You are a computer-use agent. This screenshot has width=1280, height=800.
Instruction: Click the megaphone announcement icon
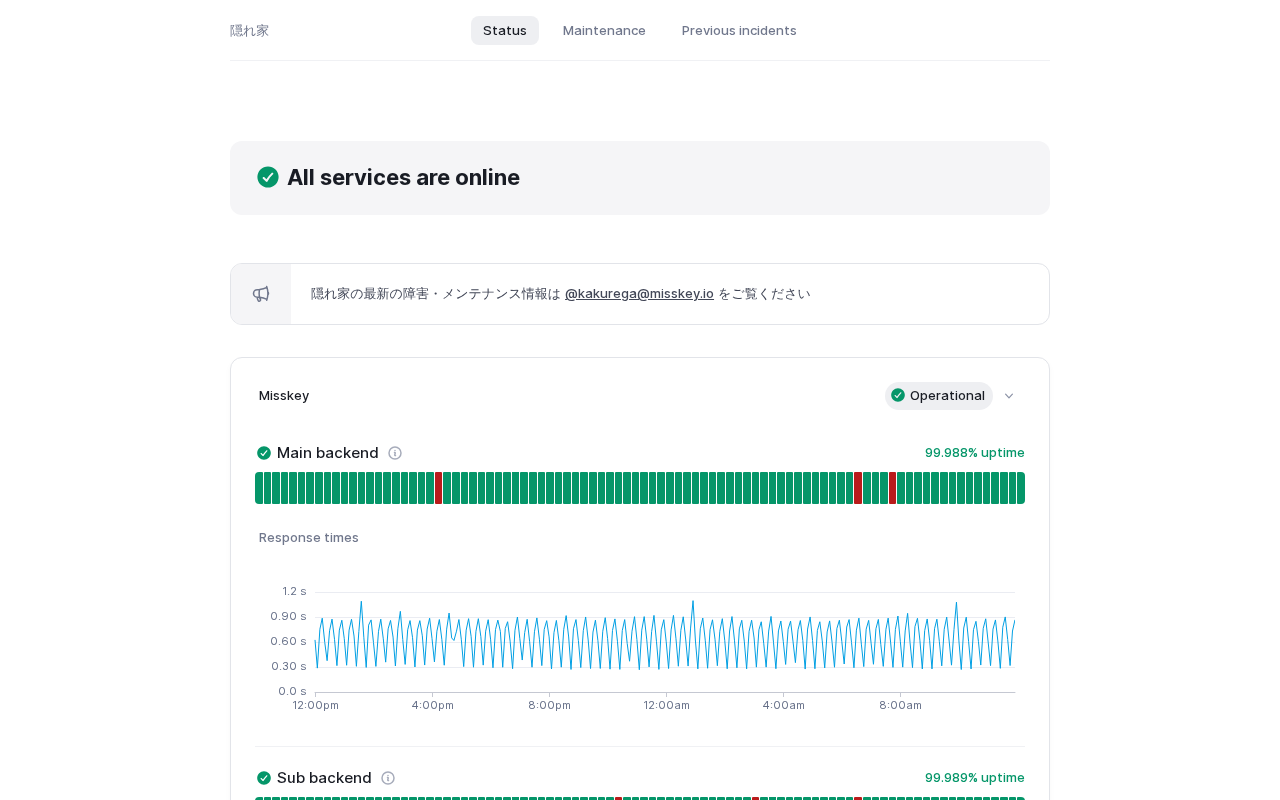pos(261,294)
